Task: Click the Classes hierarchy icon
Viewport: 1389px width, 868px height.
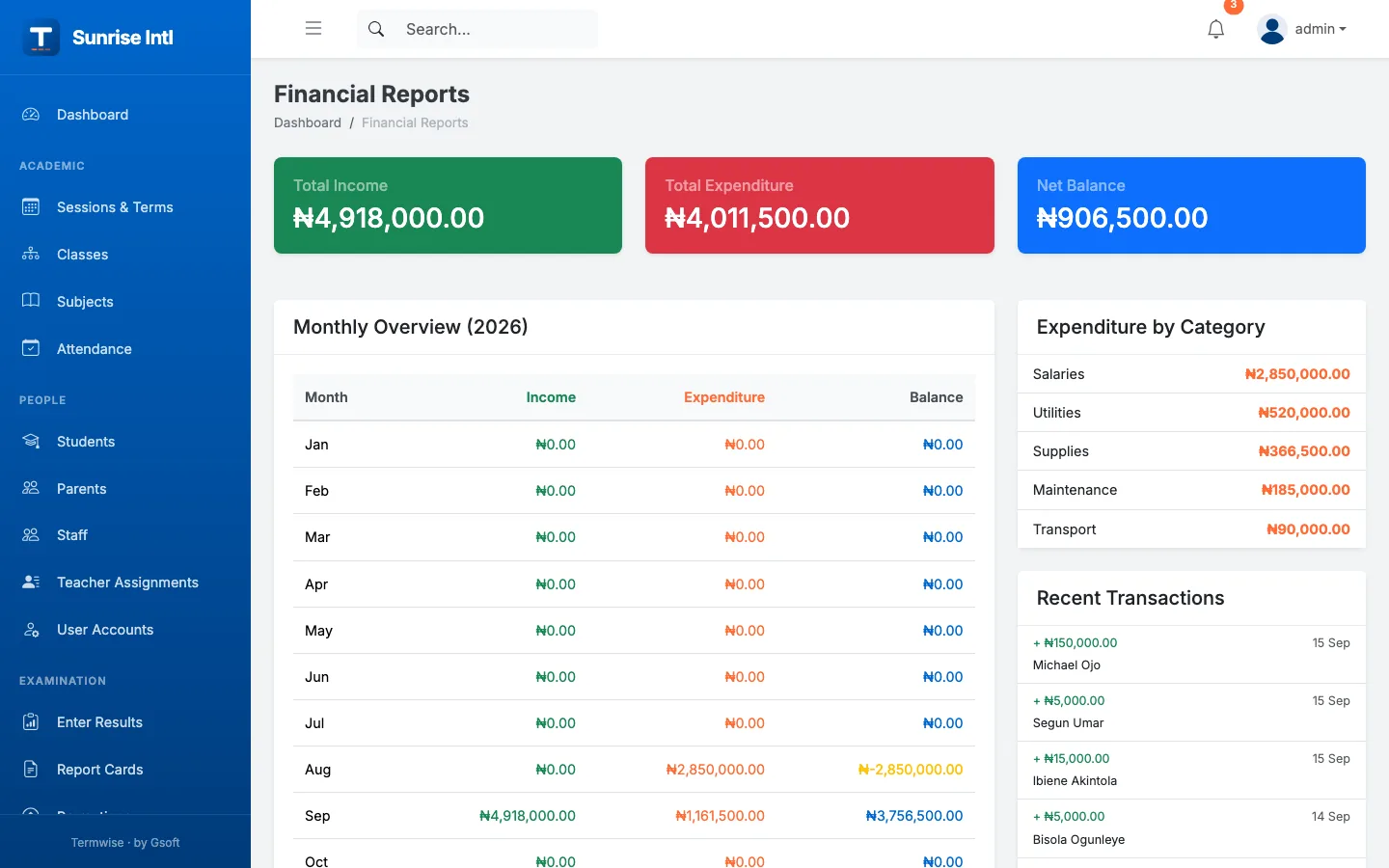Action: click(x=31, y=254)
